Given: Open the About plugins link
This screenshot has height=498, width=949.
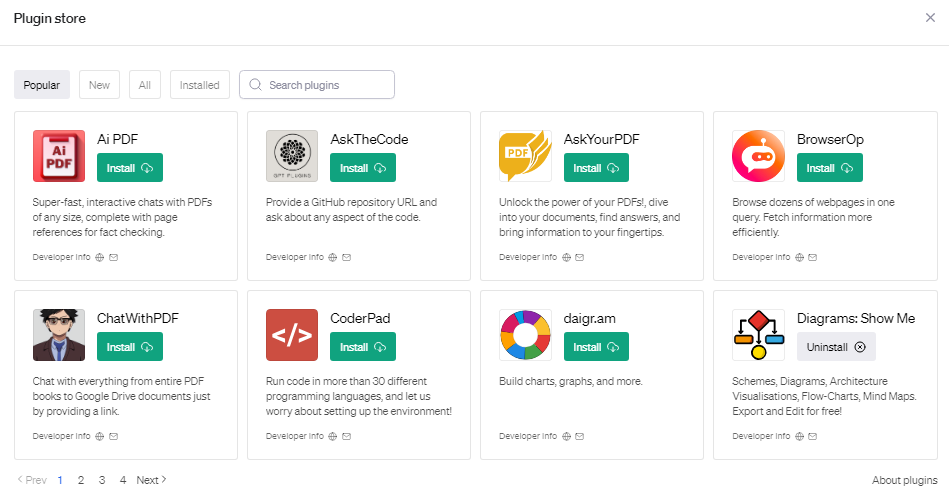Looking at the screenshot, I should point(904,480).
